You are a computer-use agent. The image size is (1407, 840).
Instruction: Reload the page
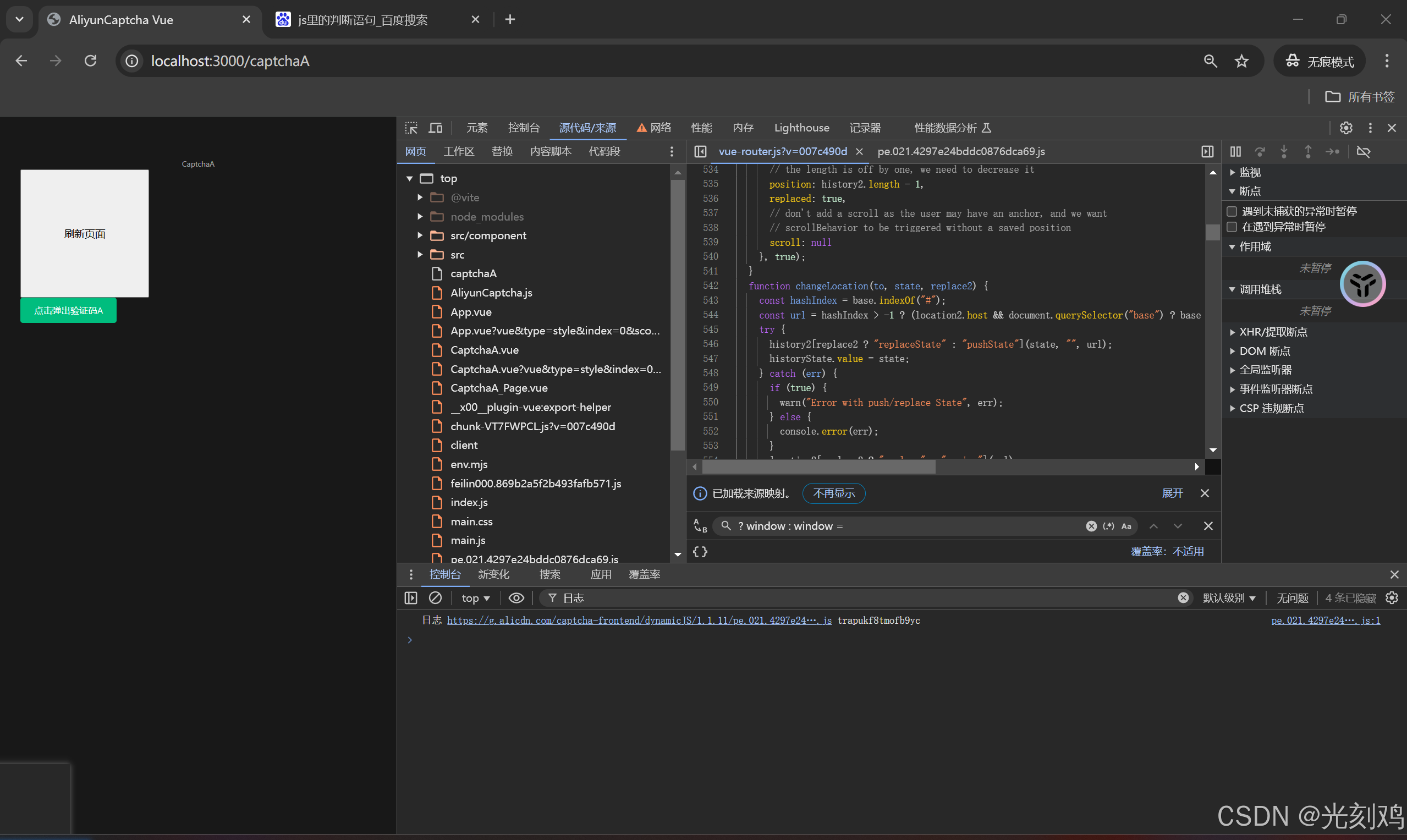tap(91, 61)
